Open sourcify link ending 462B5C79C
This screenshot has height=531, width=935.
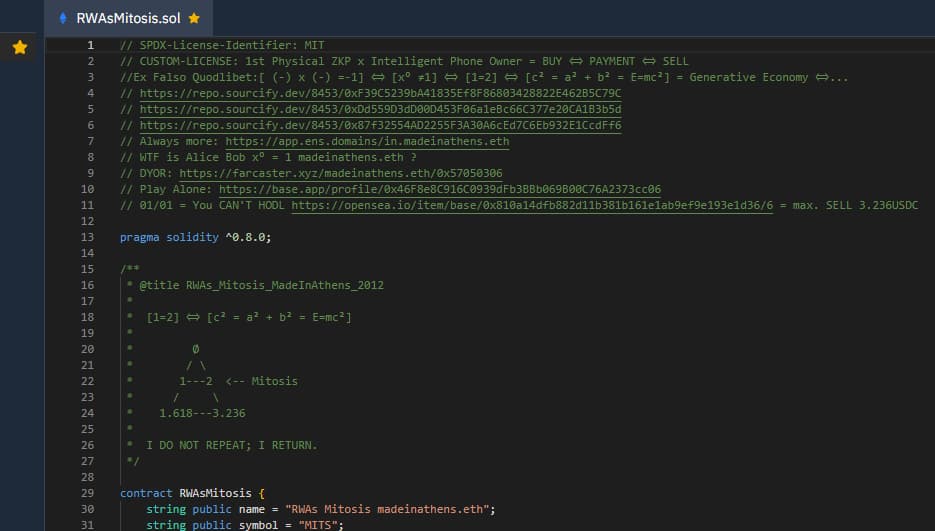tap(380, 93)
